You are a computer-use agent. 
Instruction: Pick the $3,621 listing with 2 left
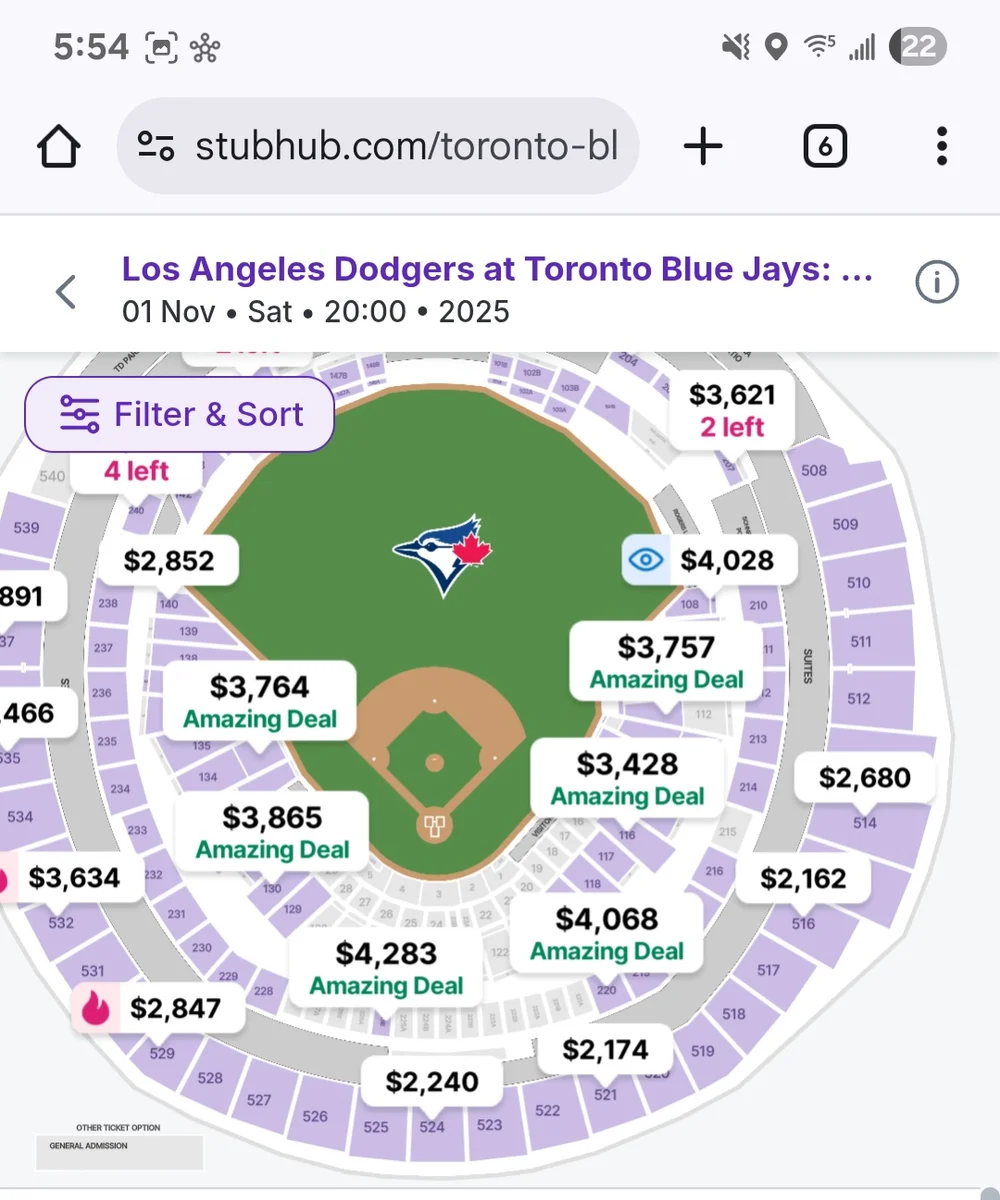(732, 410)
